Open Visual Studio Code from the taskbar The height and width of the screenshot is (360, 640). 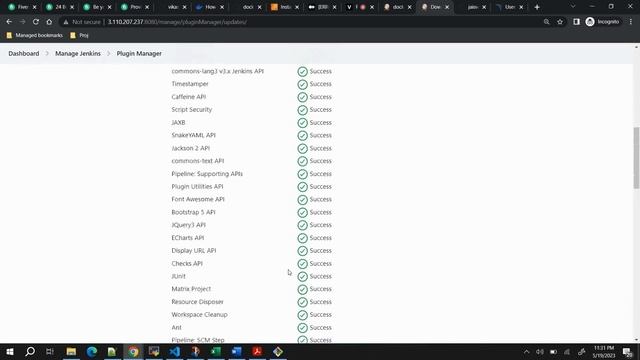pos(175,351)
